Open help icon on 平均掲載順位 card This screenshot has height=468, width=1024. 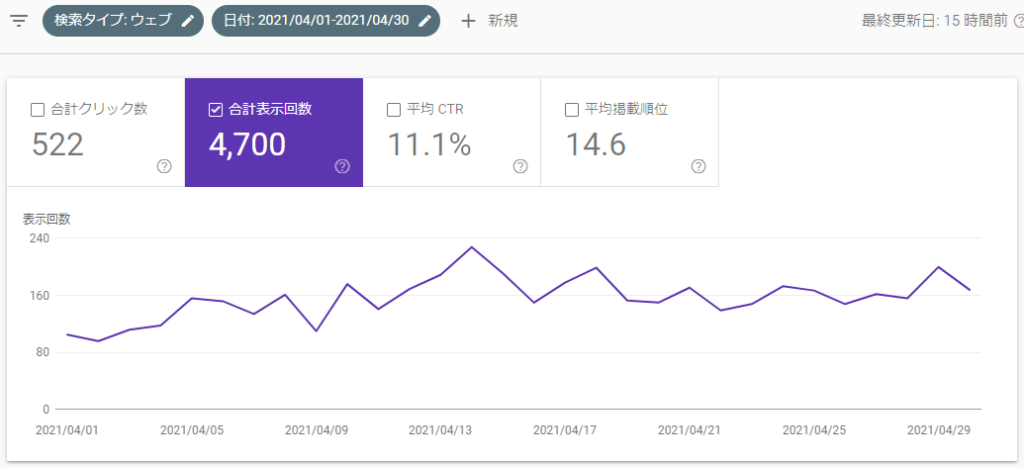pyautogui.click(x=698, y=166)
